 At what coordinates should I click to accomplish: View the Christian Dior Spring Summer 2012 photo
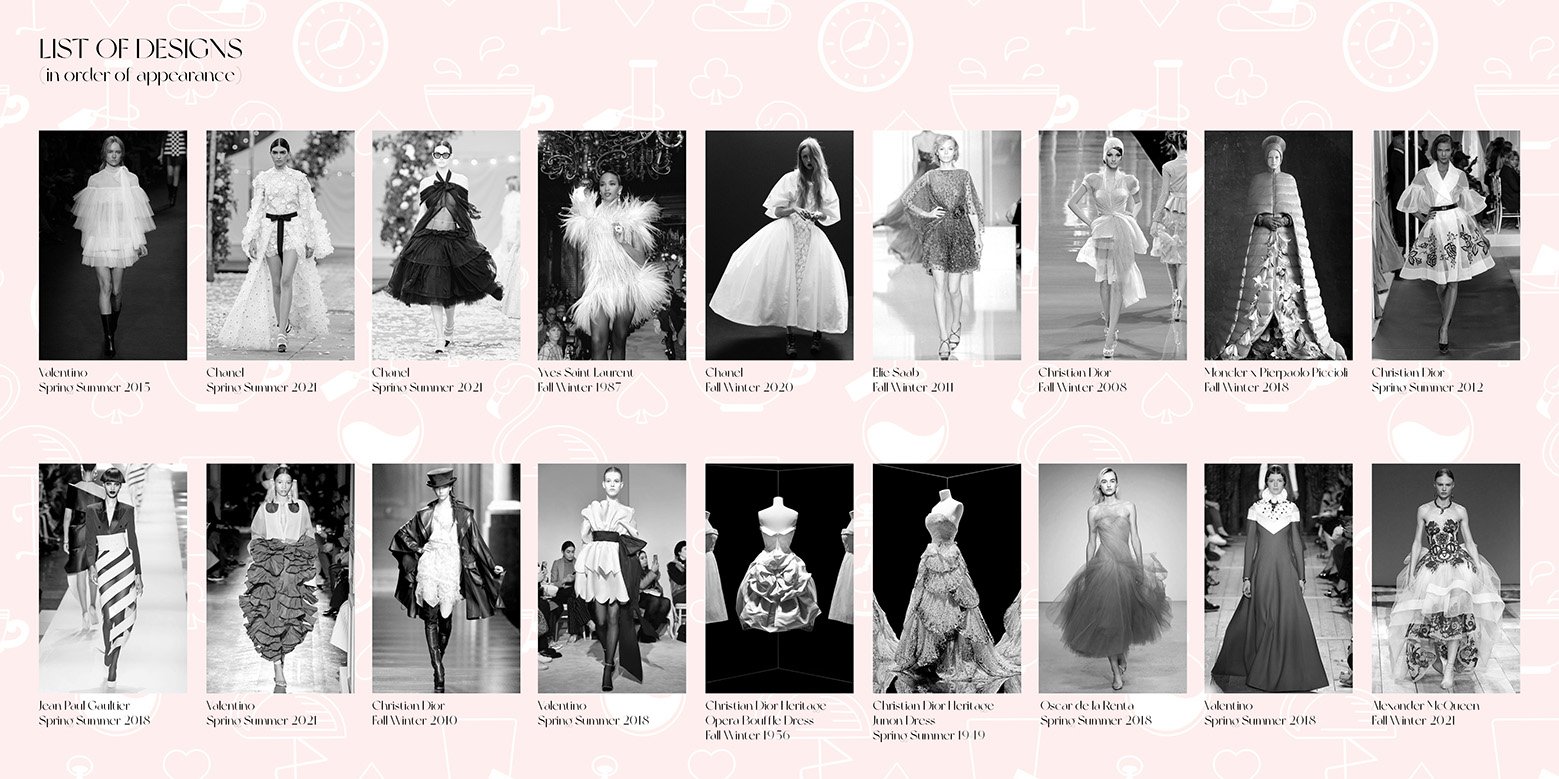[1445, 245]
